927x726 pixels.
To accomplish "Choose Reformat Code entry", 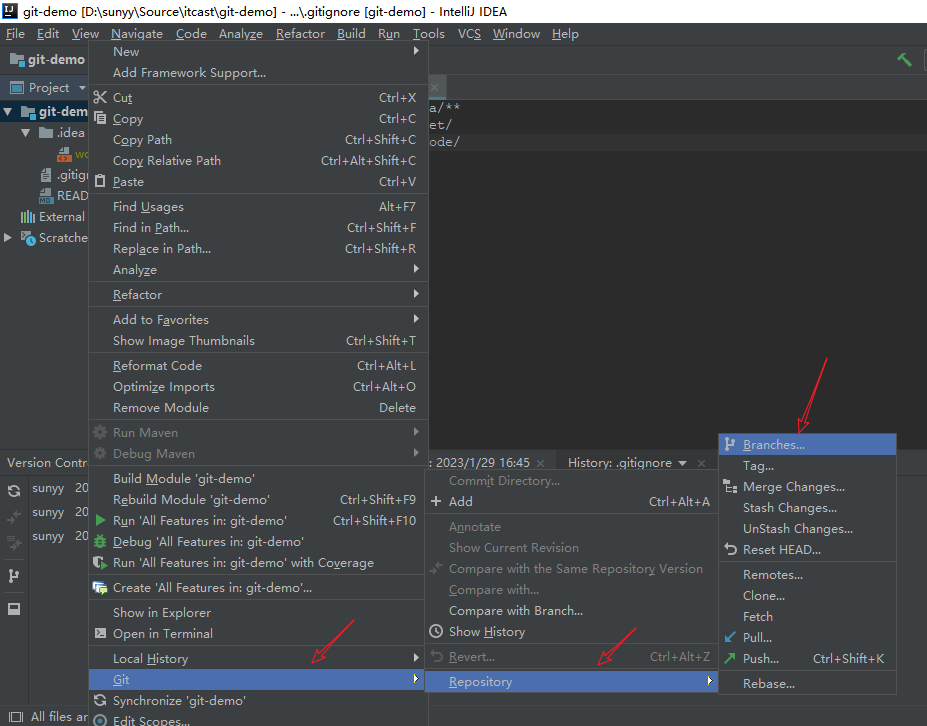I will (x=257, y=366).
